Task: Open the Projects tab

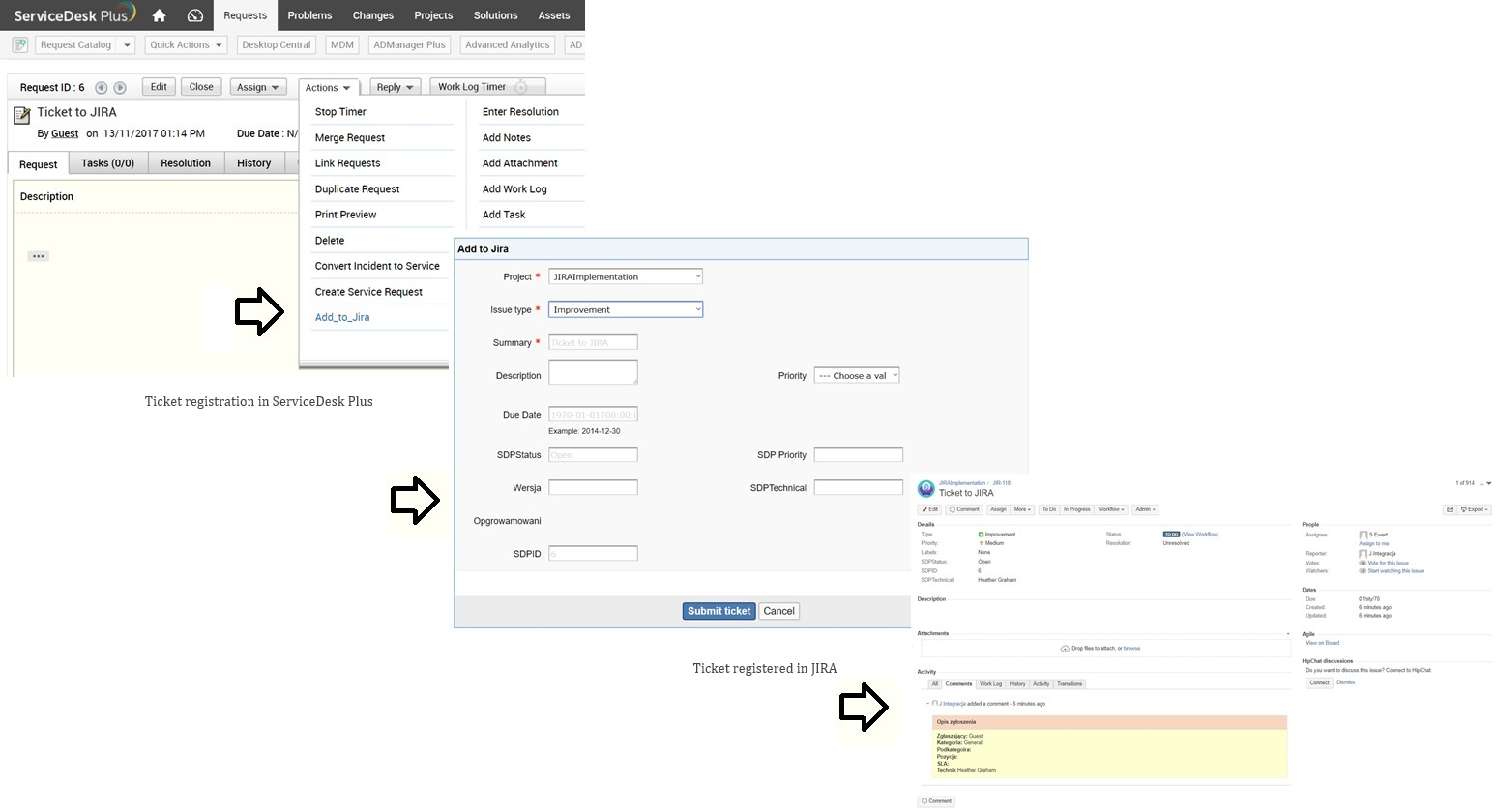Action: click(433, 15)
